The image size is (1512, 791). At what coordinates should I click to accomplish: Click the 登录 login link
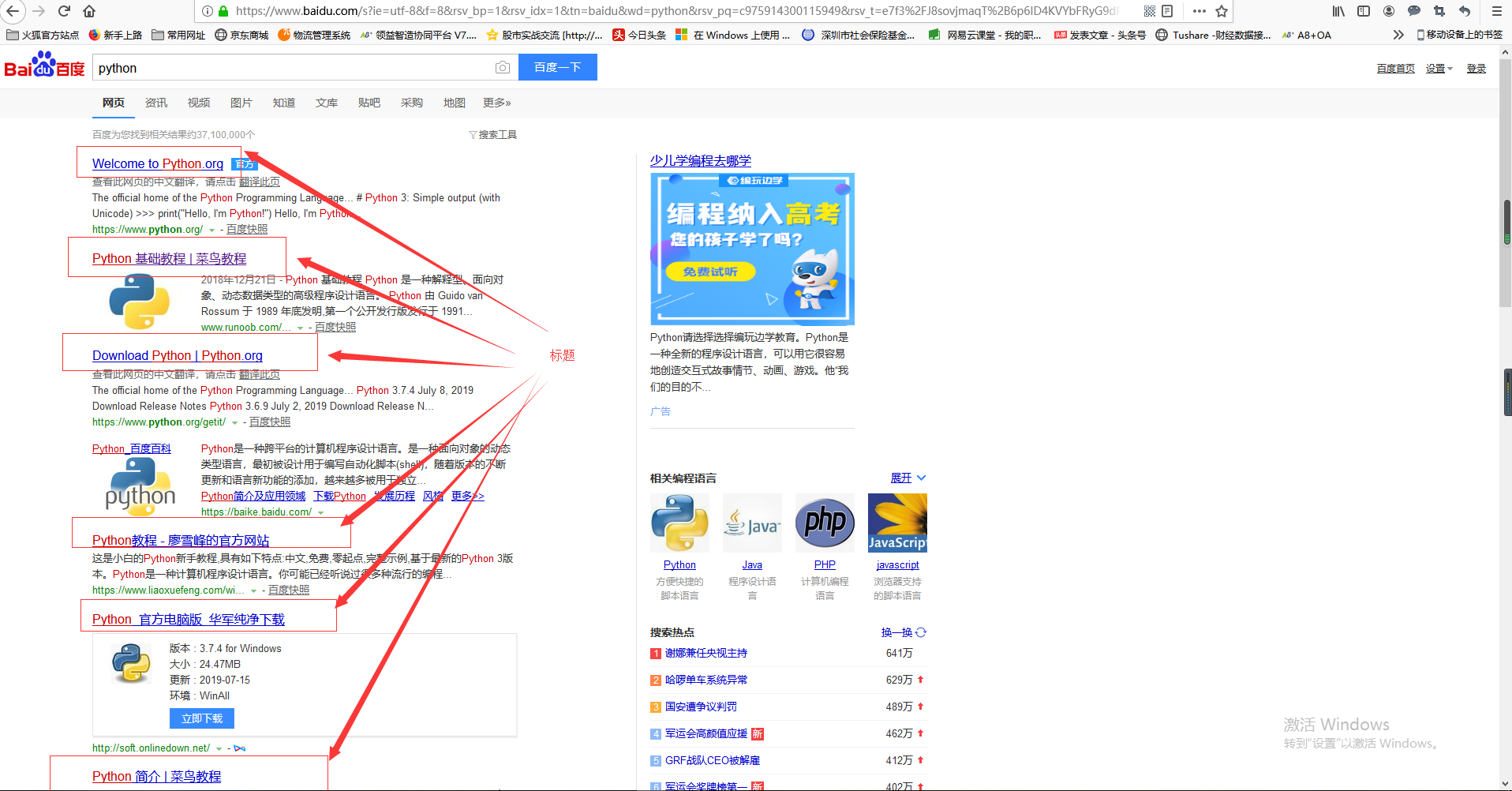click(x=1476, y=69)
